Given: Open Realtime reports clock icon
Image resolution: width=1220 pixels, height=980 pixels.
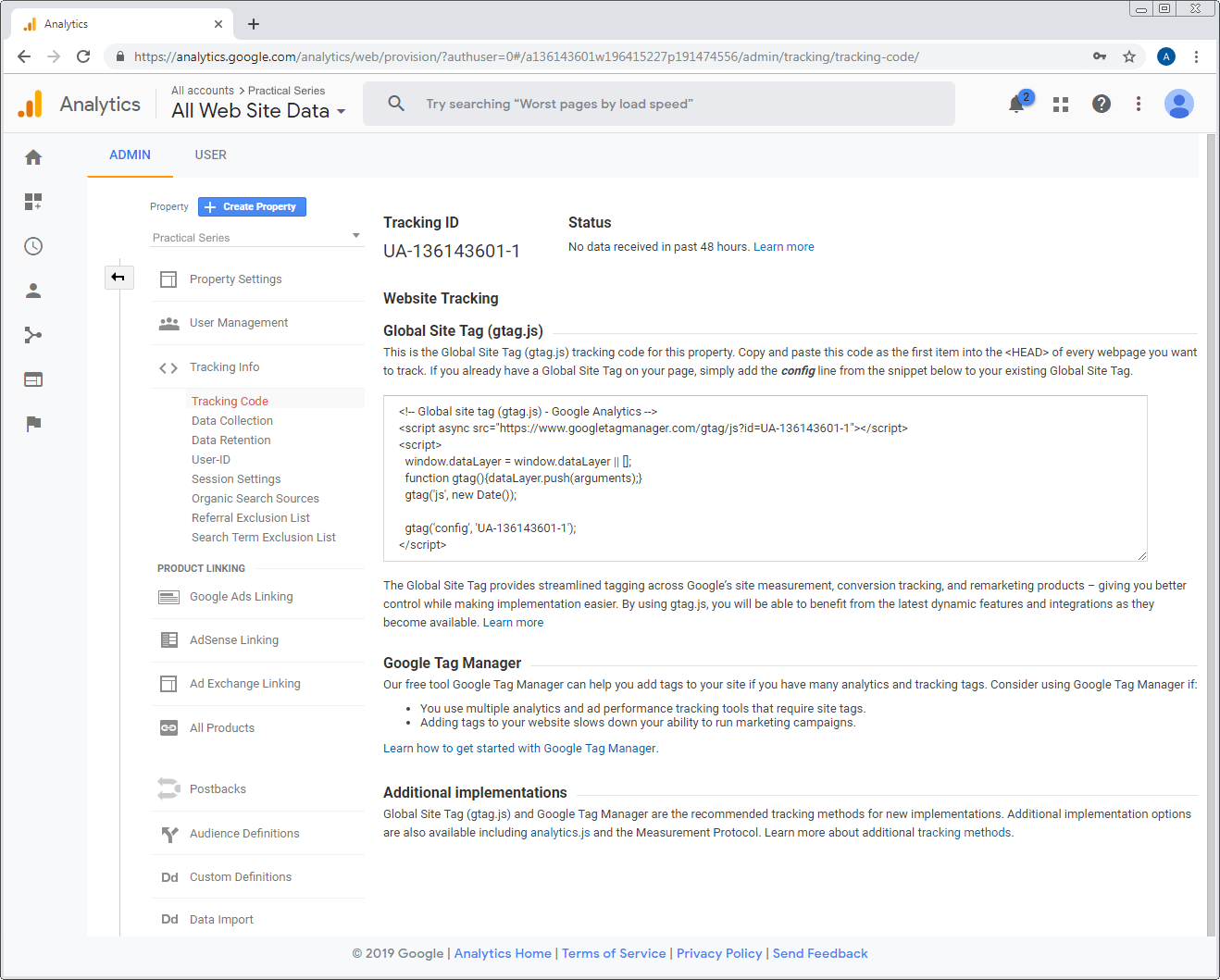Looking at the screenshot, I should (33, 246).
